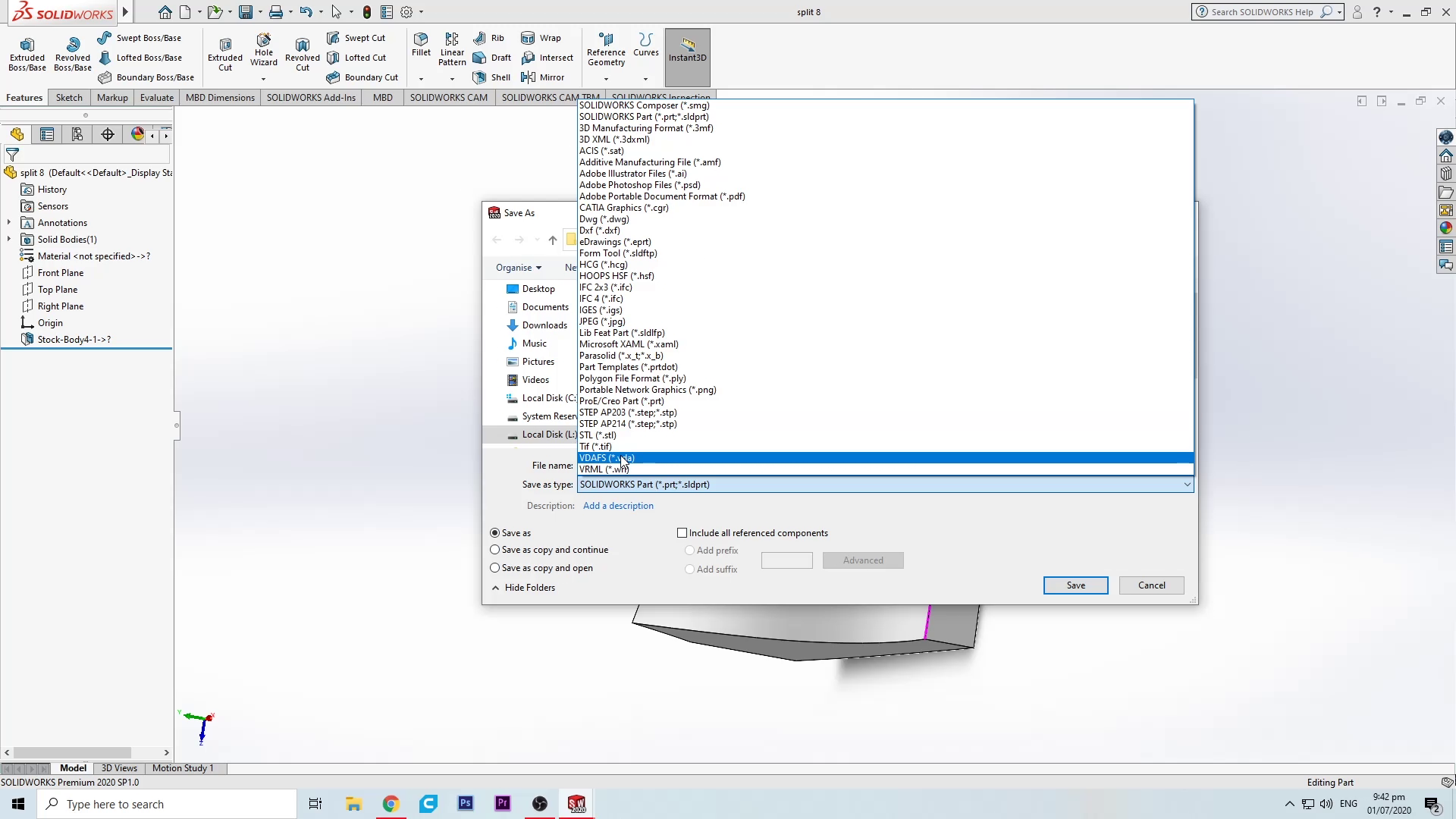Open the Curves tools
The width and height of the screenshot is (1456, 819).
click(x=646, y=45)
